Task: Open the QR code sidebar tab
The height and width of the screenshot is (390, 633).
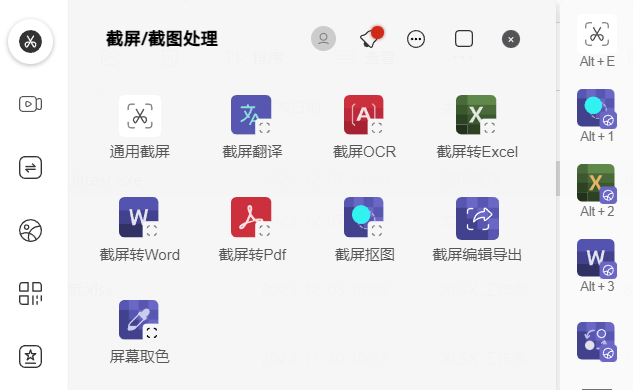Action: 30,294
